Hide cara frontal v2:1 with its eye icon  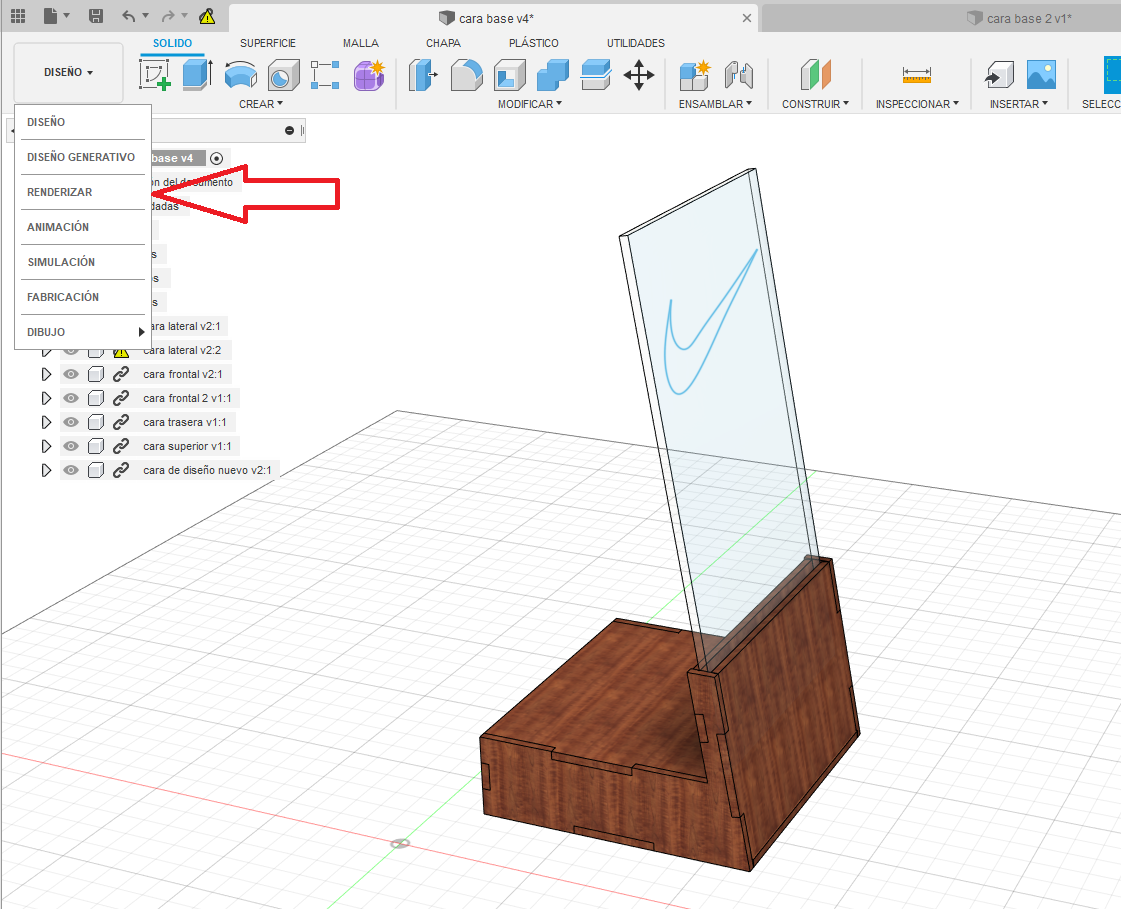click(71, 374)
